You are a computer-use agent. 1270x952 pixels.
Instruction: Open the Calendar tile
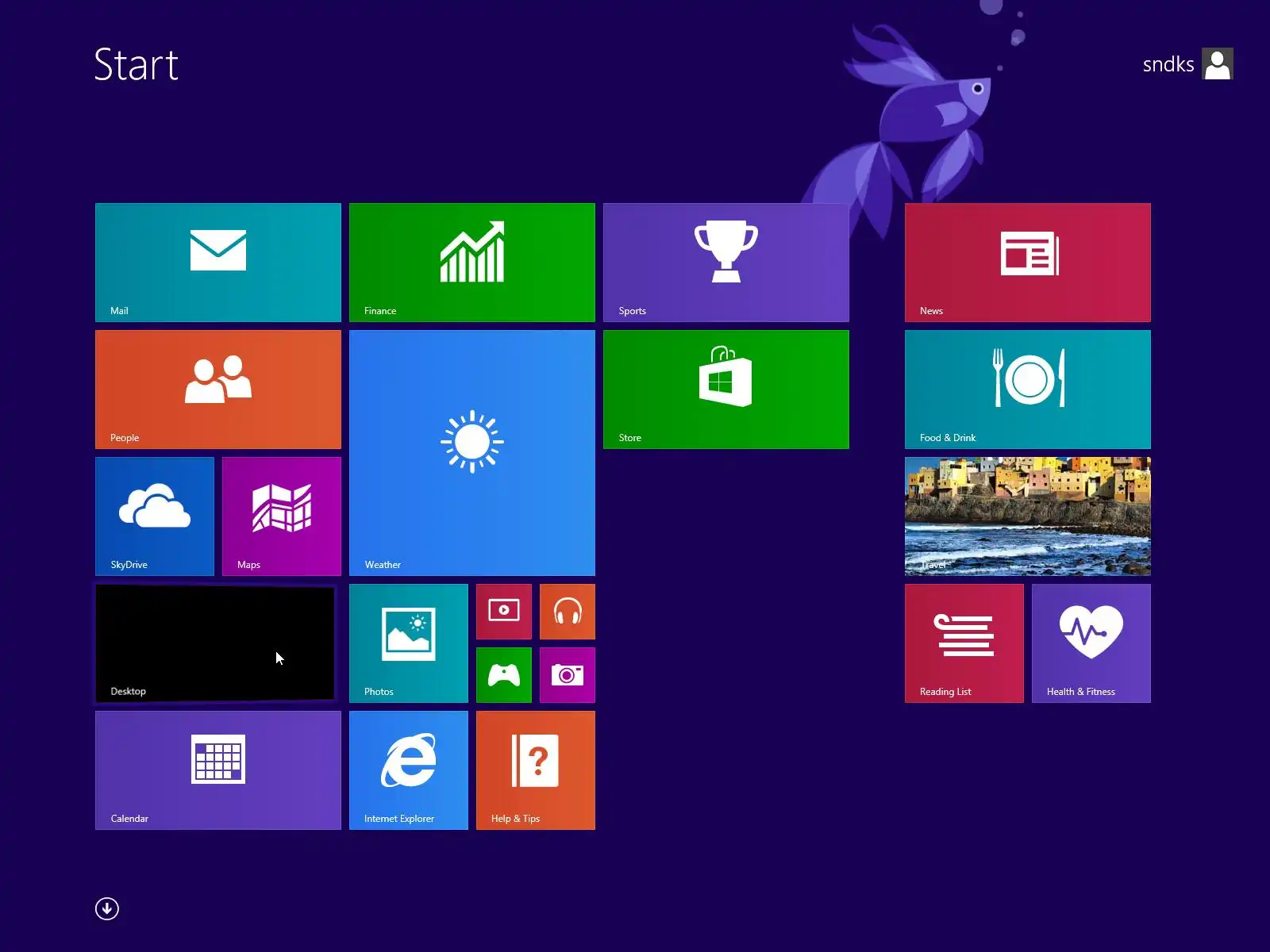(x=218, y=770)
